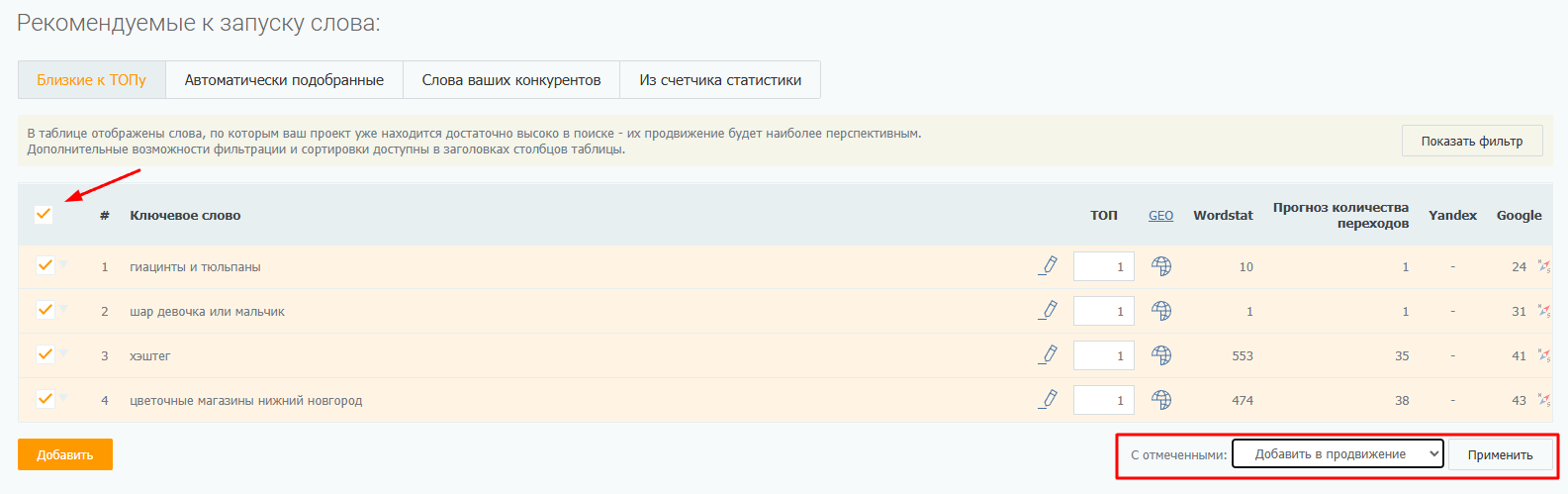Click the Google position icon next to 24
This screenshot has height=494, width=1568.
tap(1544, 266)
